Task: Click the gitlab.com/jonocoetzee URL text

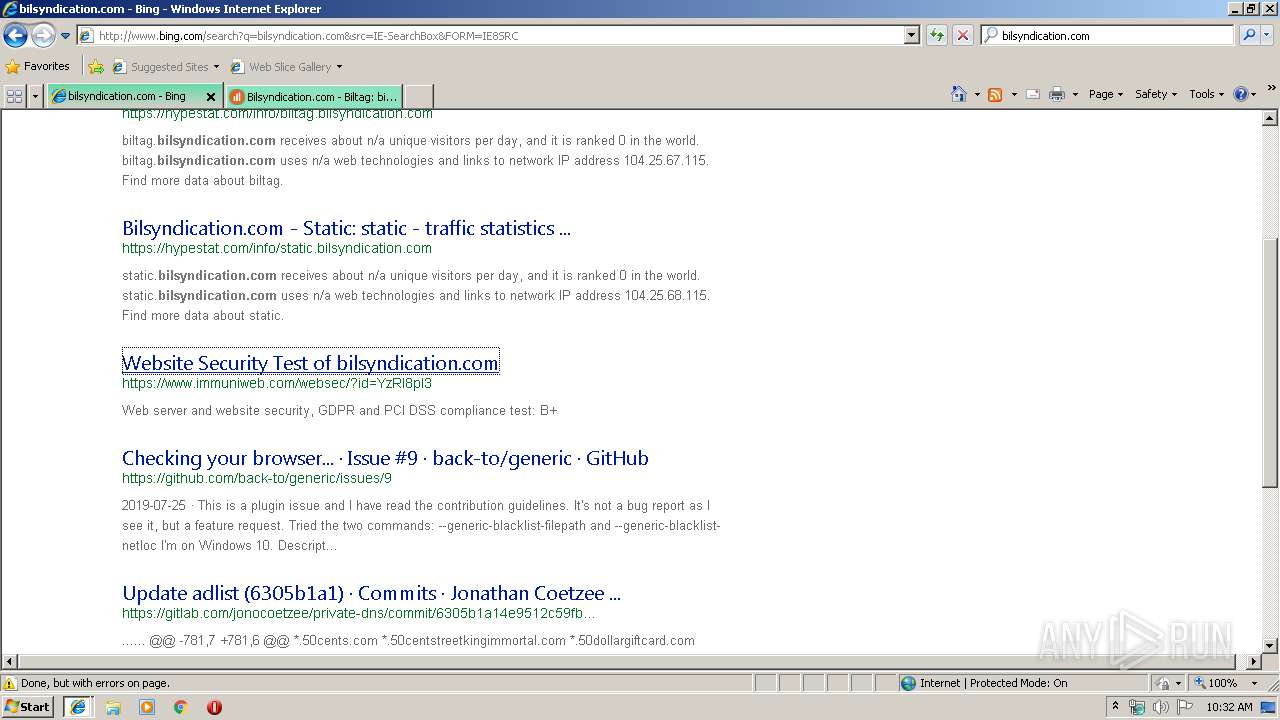Action: click(x=358, y=613)
